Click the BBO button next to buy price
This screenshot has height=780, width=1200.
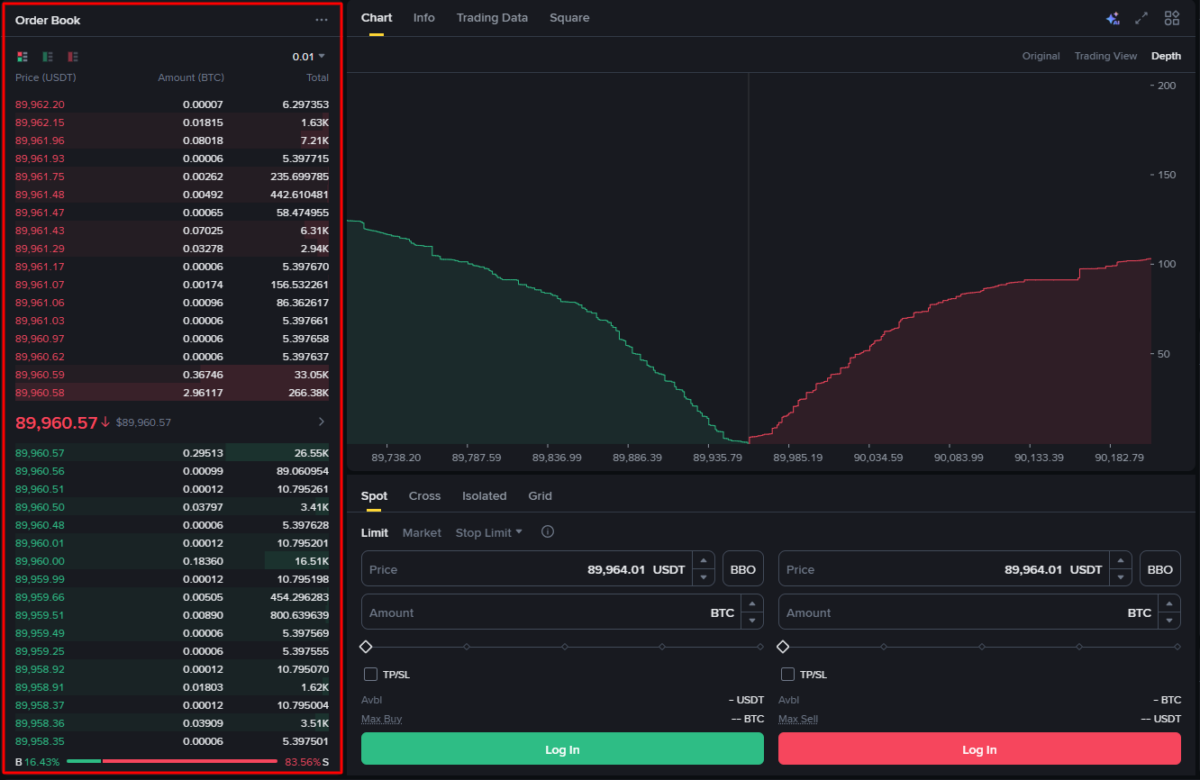742,568
